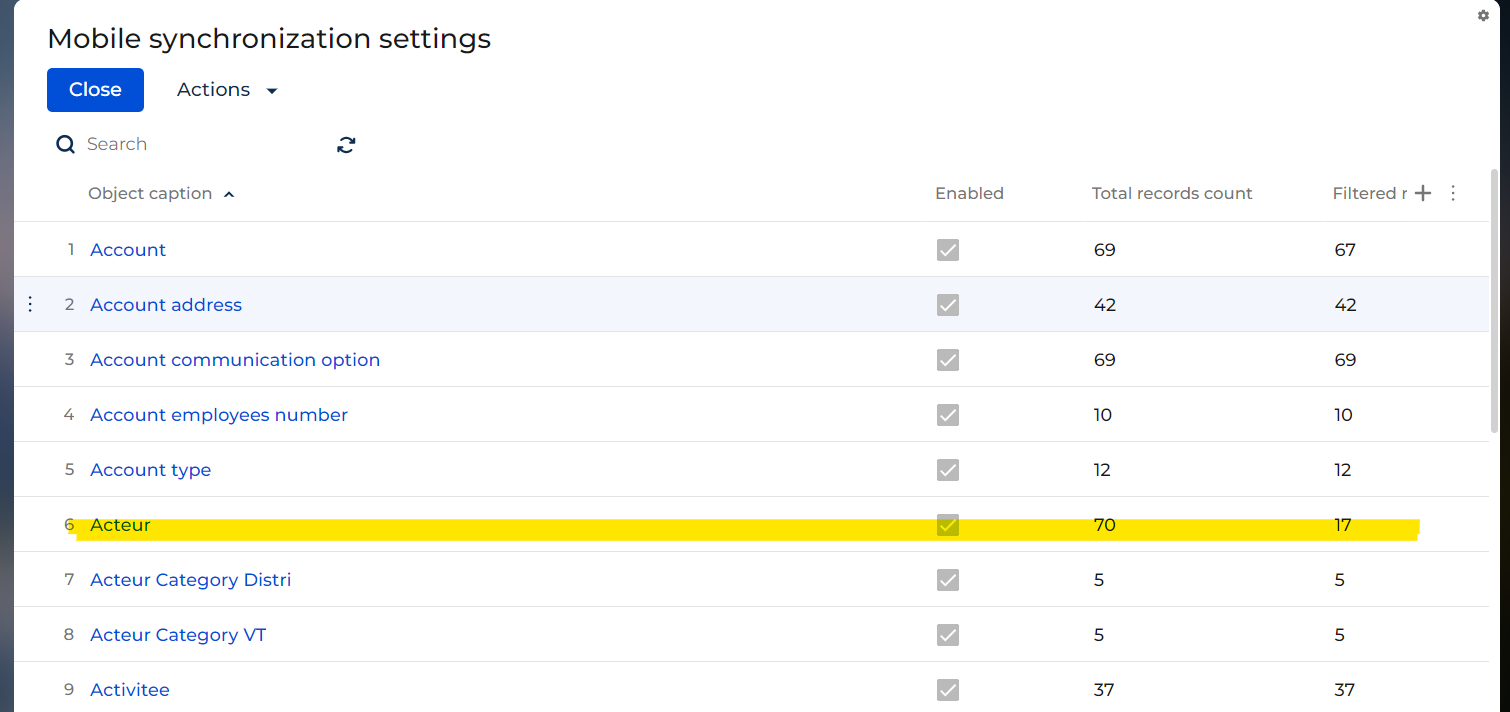This screenshot has width=1510, height=712.
Task: Open the header overflow three-dots menu
Action: (x=1453, y=193)
